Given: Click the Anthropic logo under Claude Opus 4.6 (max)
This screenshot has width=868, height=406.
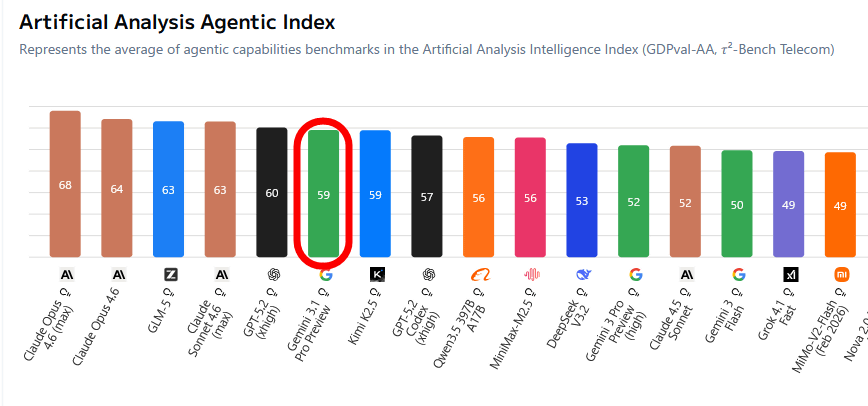Looking at the screenshot, I should pos(65,274).
